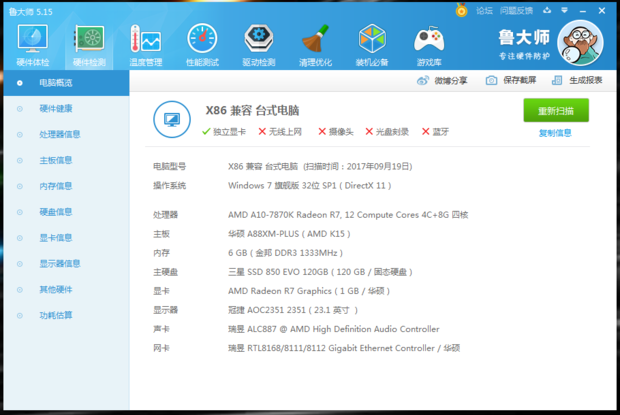Viewport: 620px width, 415px height.
Task: Click the RTL8168 network card text
Action: 344,348
